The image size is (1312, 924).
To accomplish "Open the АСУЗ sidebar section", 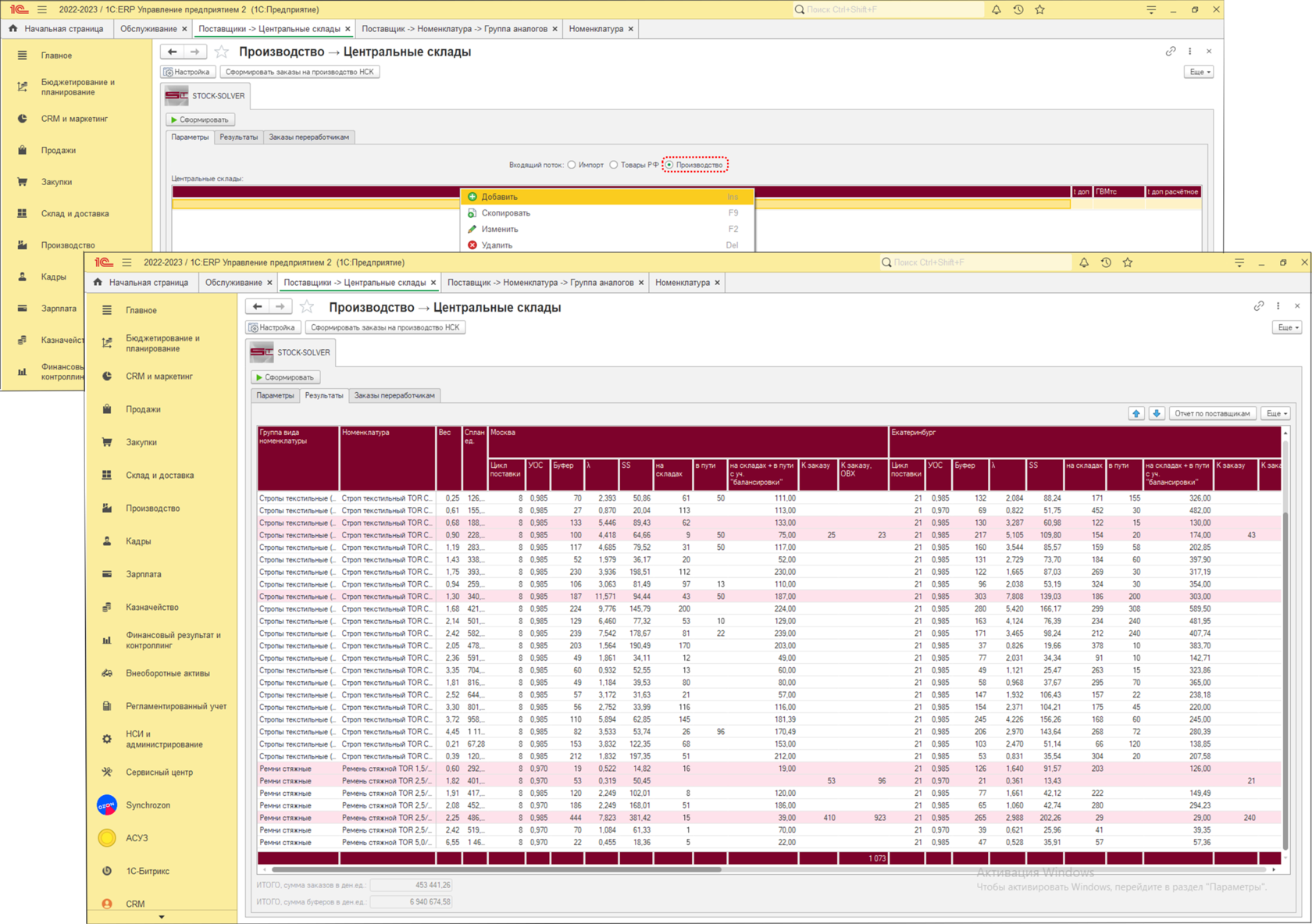I will pos(137,838).
